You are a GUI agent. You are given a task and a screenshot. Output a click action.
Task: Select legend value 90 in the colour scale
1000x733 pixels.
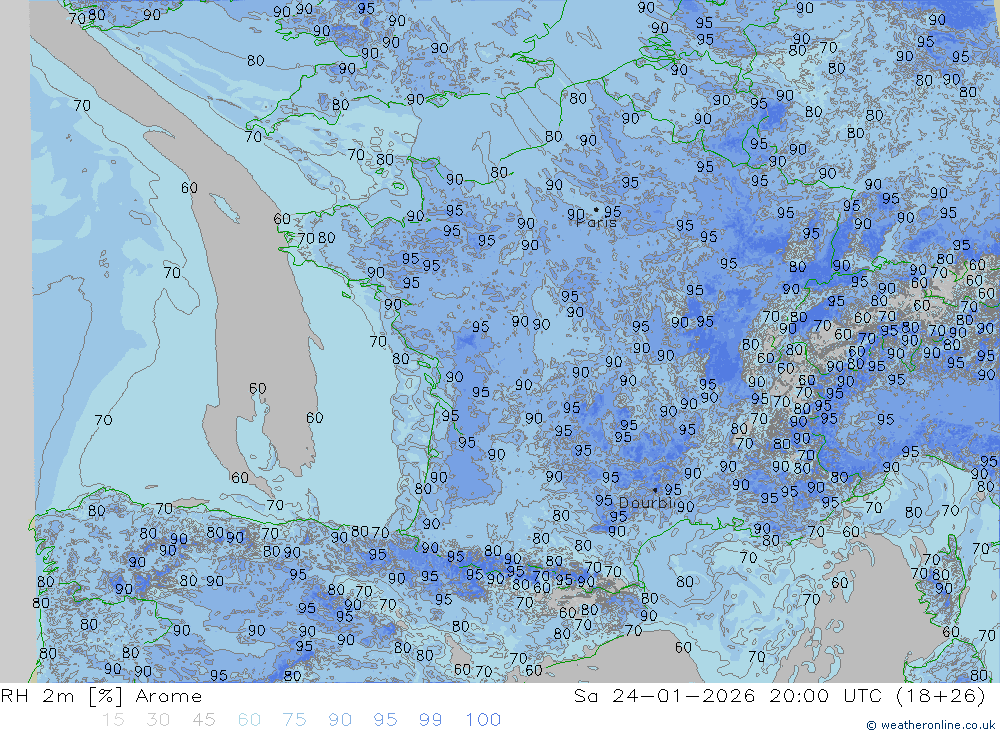pos(340,720)
